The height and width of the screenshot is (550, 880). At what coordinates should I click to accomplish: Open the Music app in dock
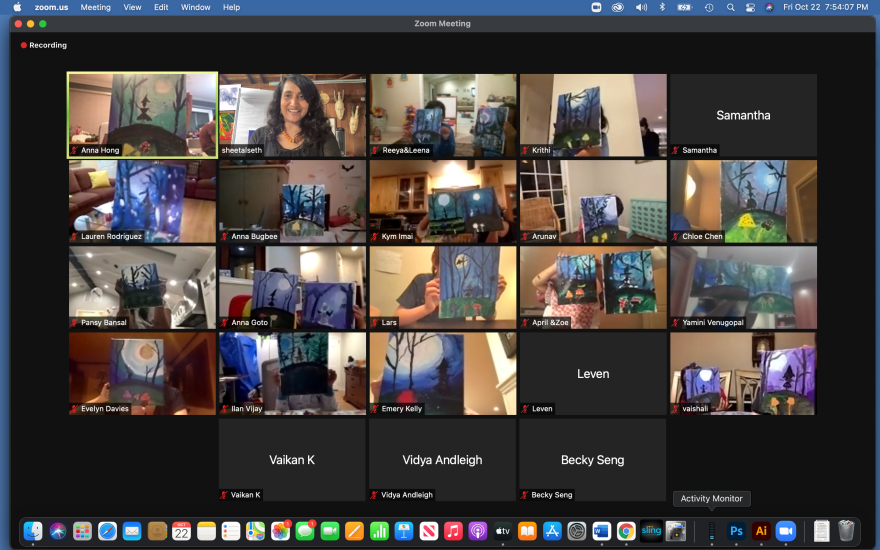(453, 531)
